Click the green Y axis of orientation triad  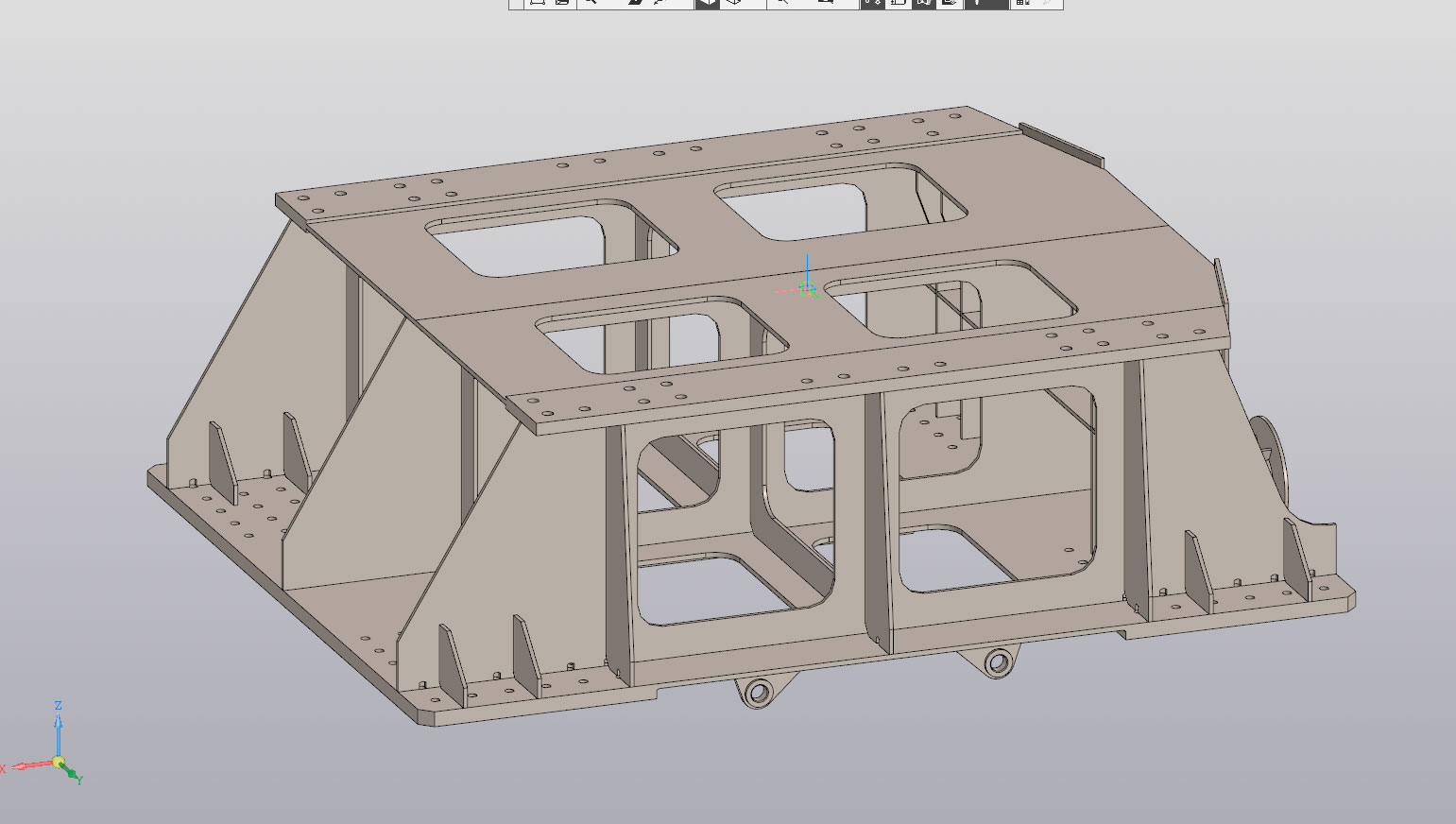[x=72, y=773]
